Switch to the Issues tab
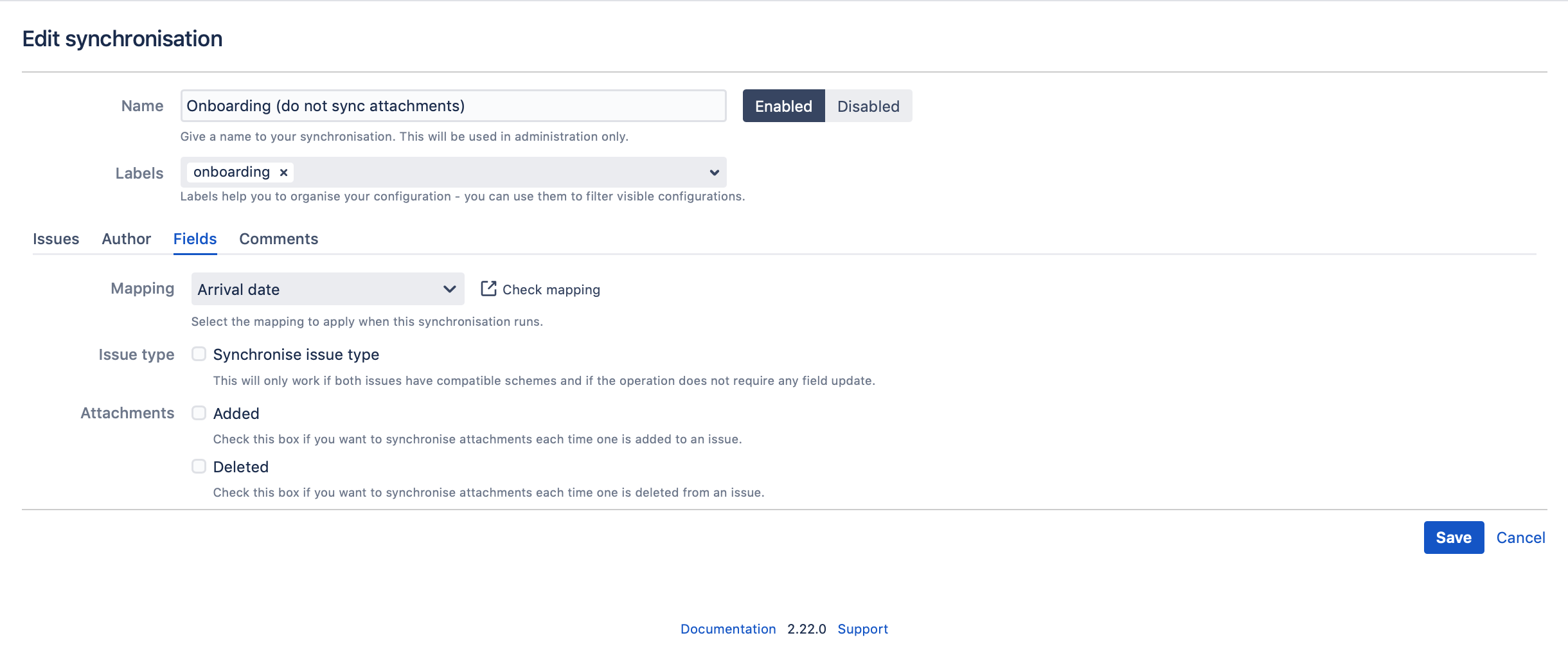1568x658 pixels. tap(55, 238)
